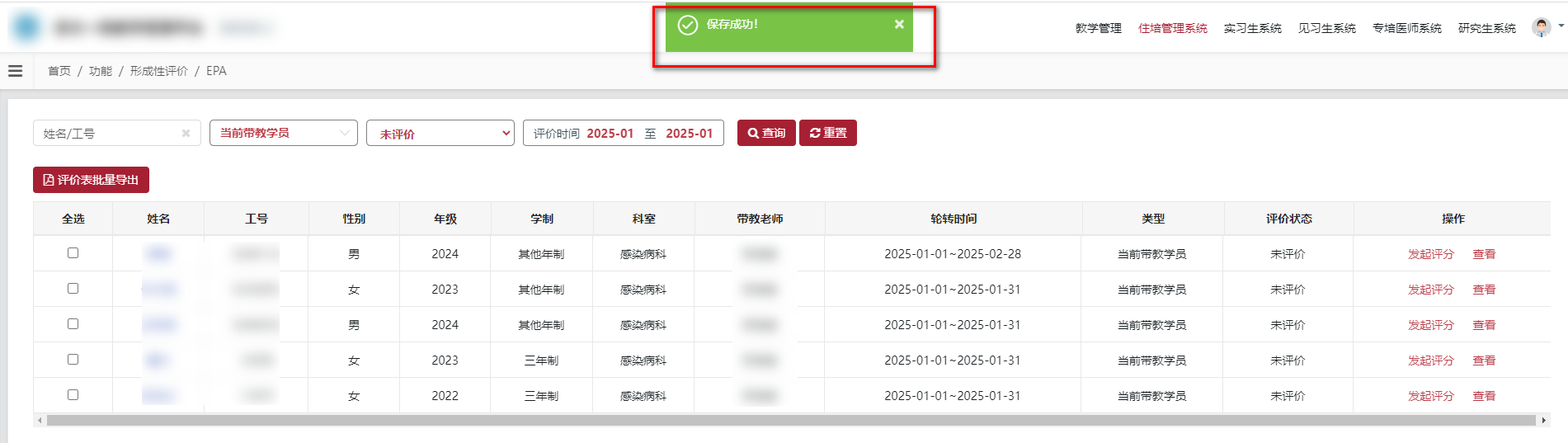1568x443 pixels.
Task: Clear the 姓名/工号 search field
Action: [x=186, y=133]
